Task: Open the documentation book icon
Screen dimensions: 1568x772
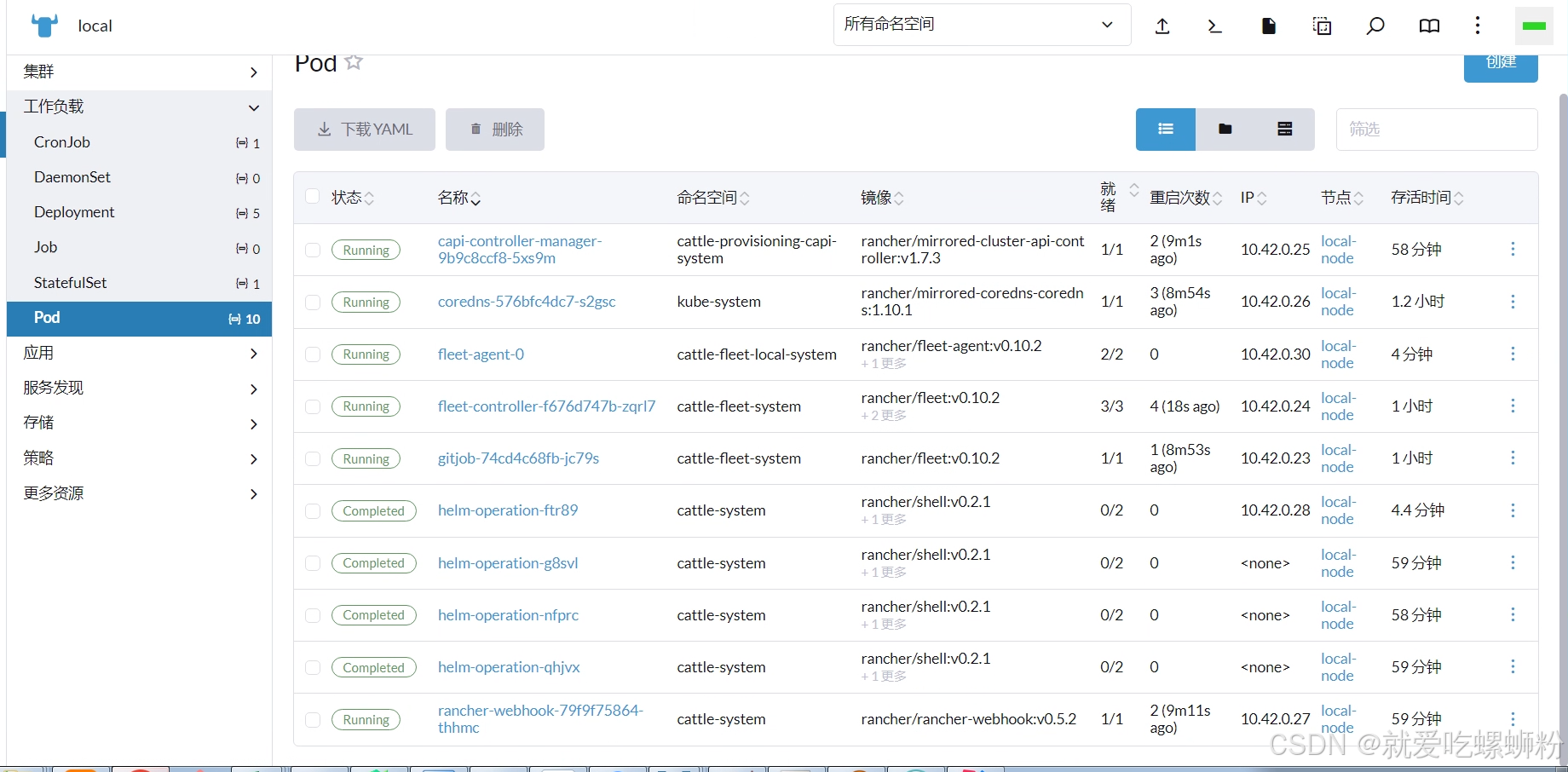Action: 1429,26
